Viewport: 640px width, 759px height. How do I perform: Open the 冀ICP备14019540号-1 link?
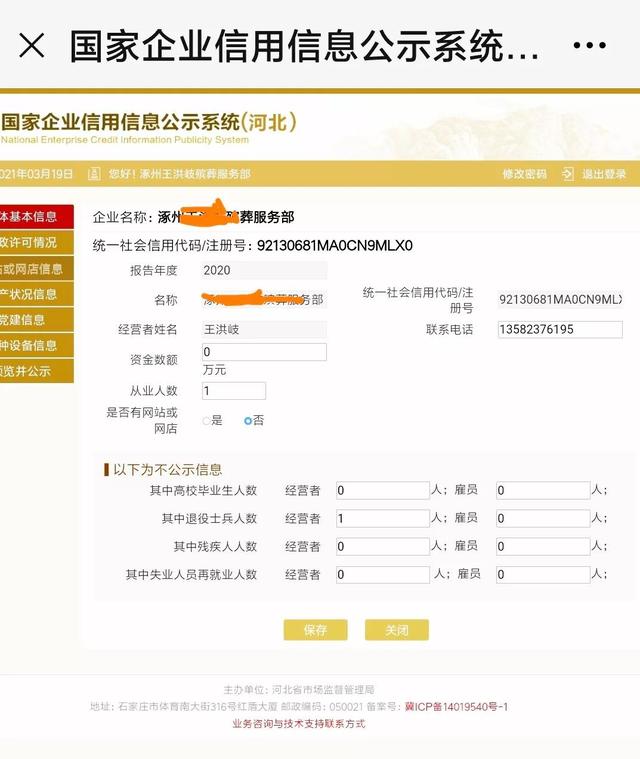(x=456, y=707)
